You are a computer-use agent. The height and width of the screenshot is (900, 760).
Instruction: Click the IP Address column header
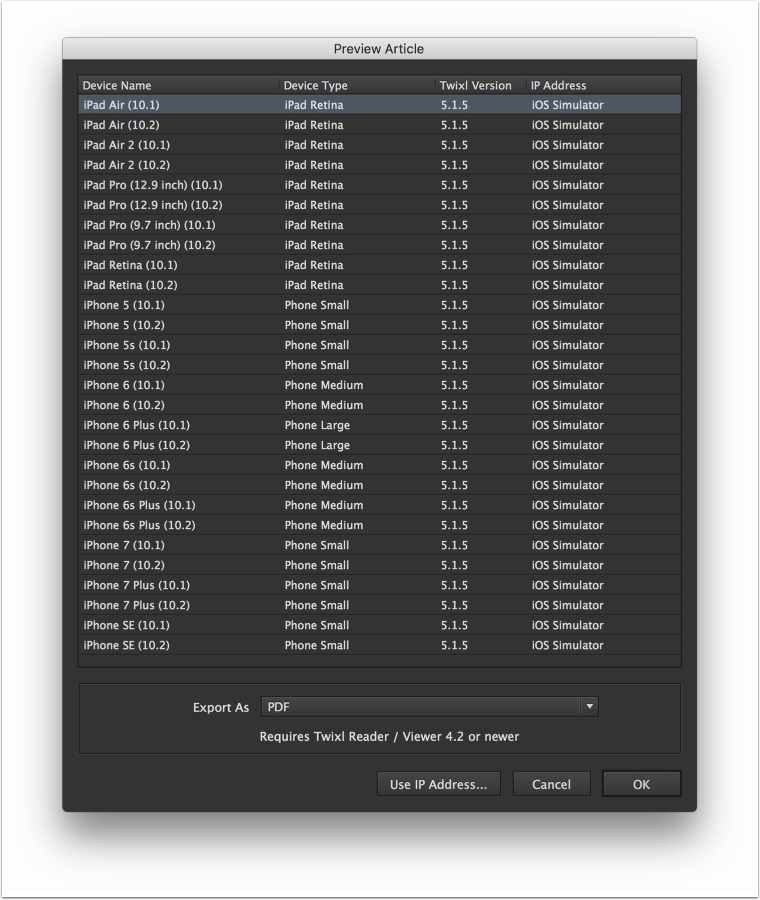click(603, 86)
